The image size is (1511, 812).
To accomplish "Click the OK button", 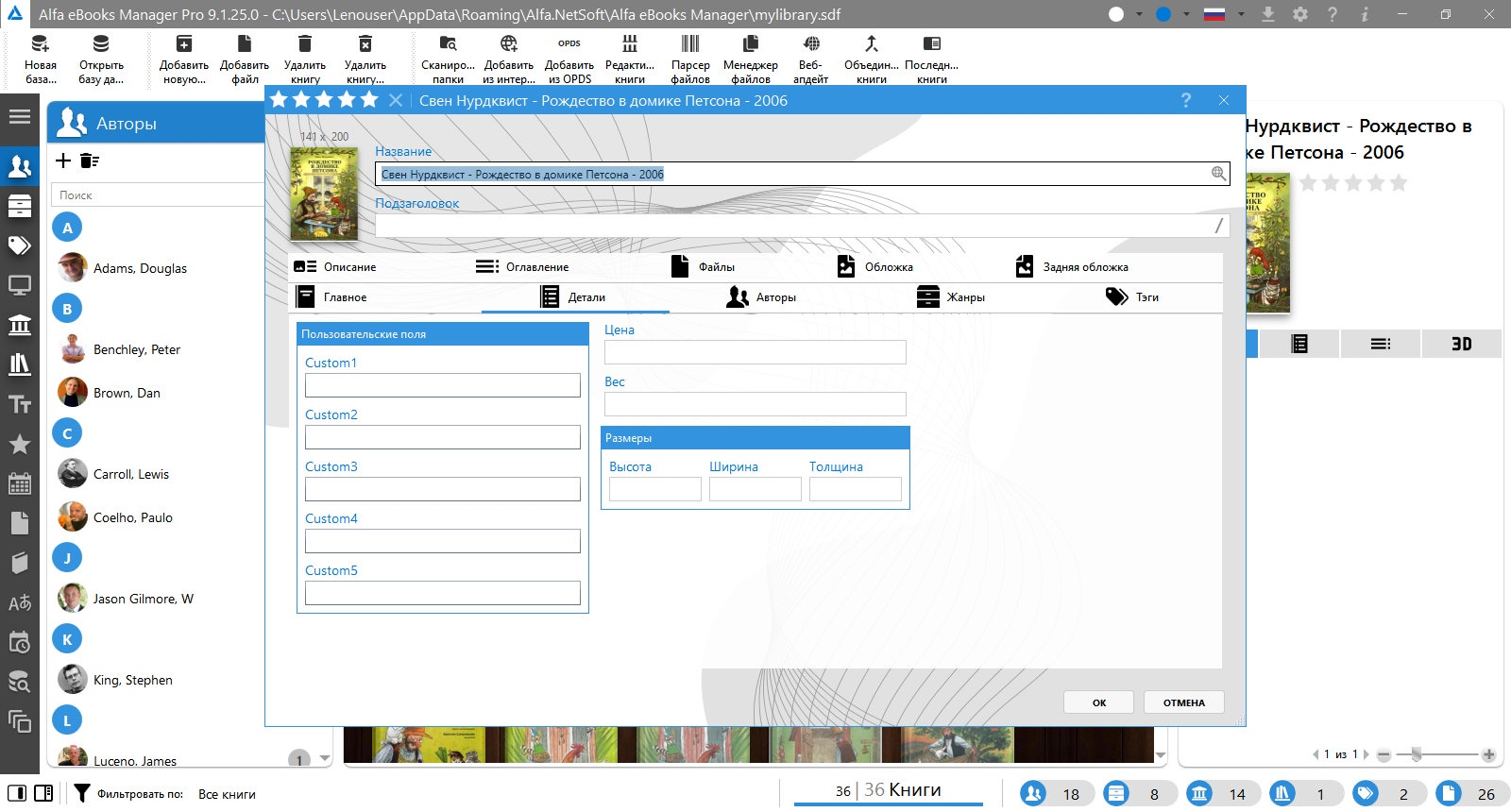I will click(x=1099, y=702).
